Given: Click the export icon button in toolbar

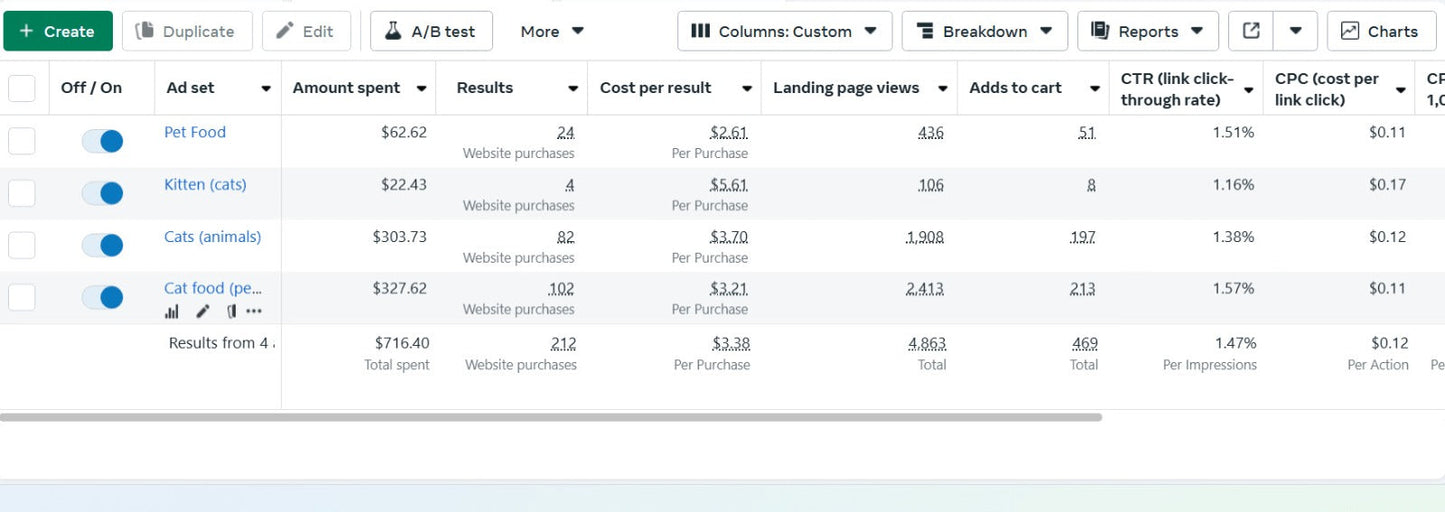Looking at the screenshot, I should [x=1251, y=31].
